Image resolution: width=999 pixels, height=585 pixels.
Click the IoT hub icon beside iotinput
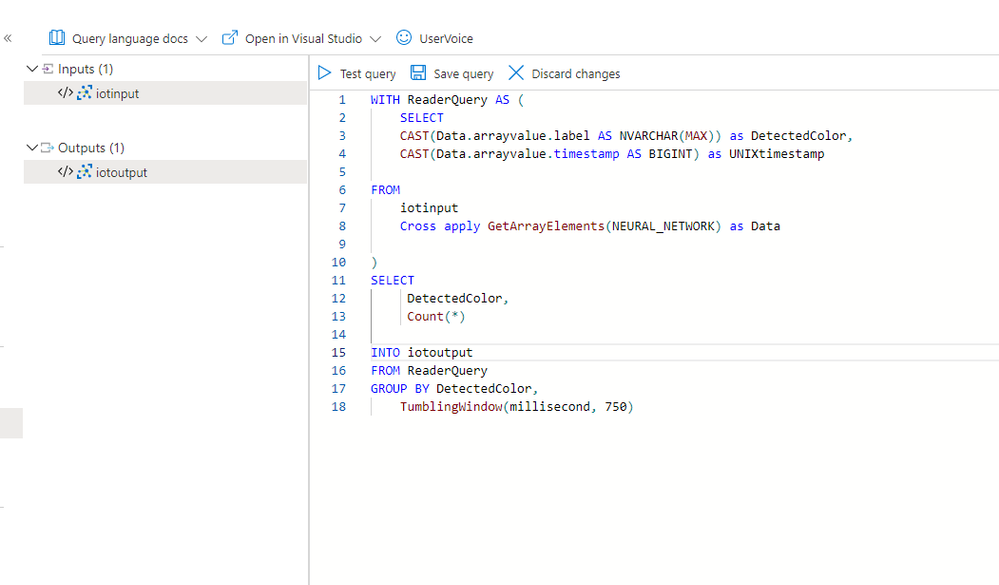[84, 93]
